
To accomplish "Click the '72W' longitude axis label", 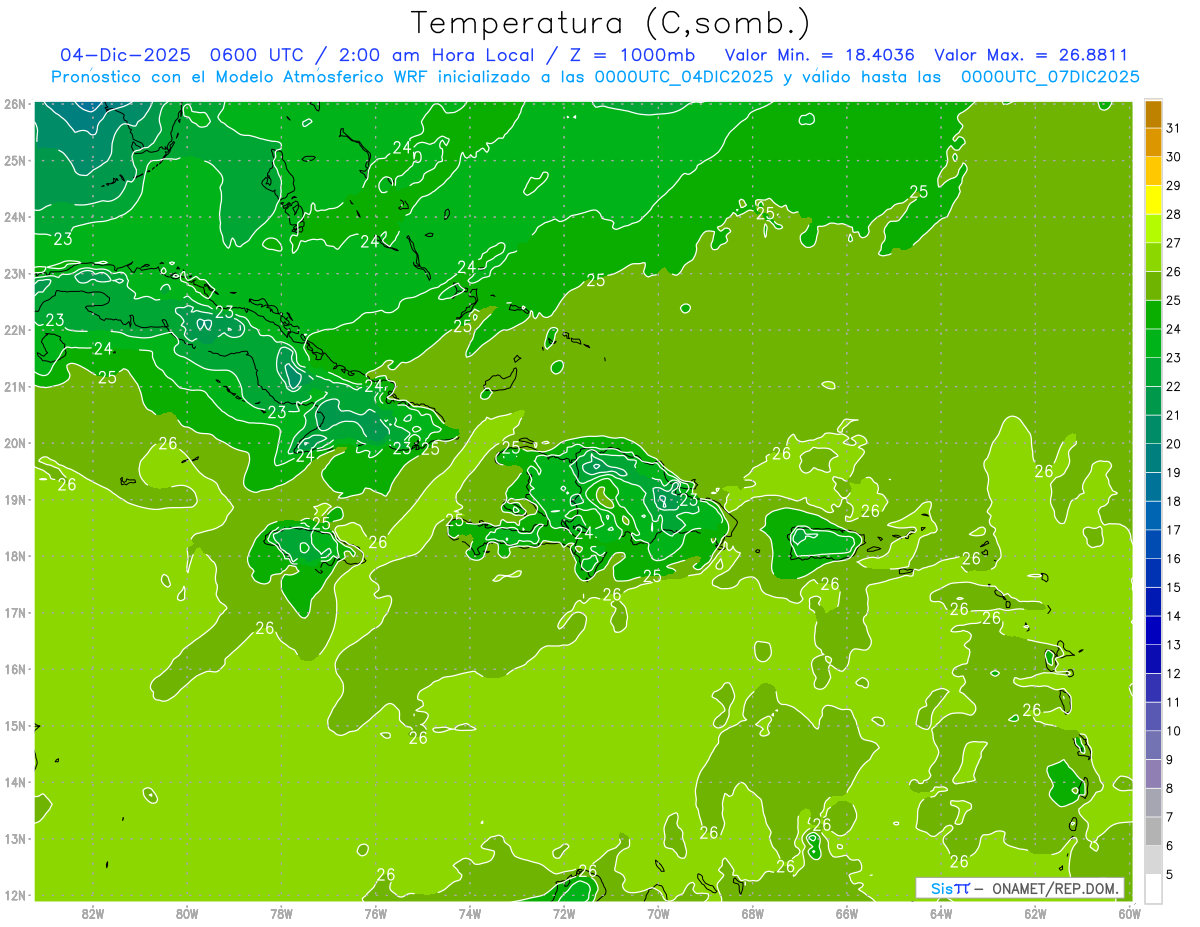I will pos(564,912).
